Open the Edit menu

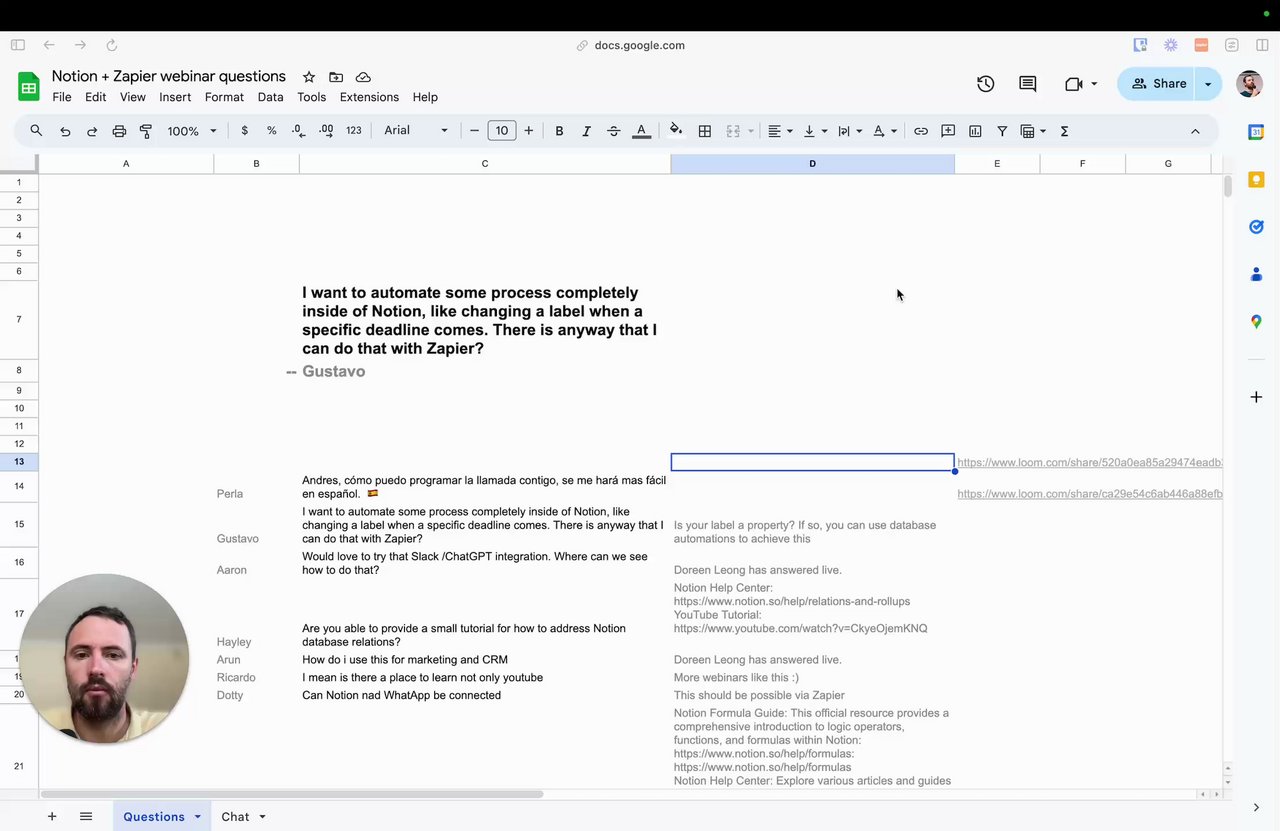click(x=95, y=97)
